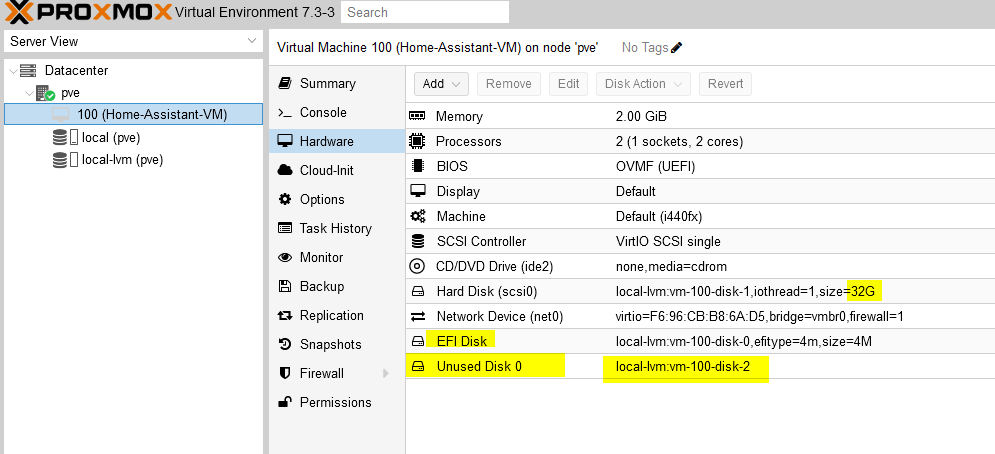
Task: Click the Search input field
Action: [x=425, y=12]
